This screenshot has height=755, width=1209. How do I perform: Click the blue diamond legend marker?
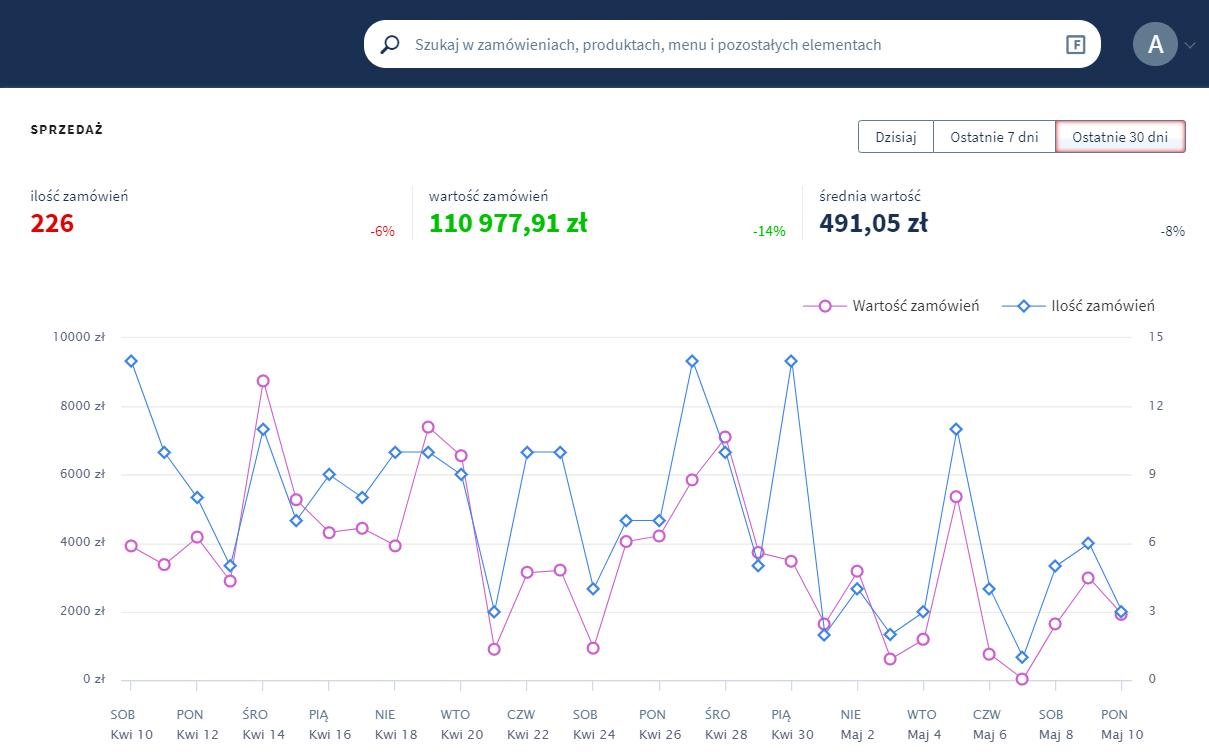(1024, 306)
